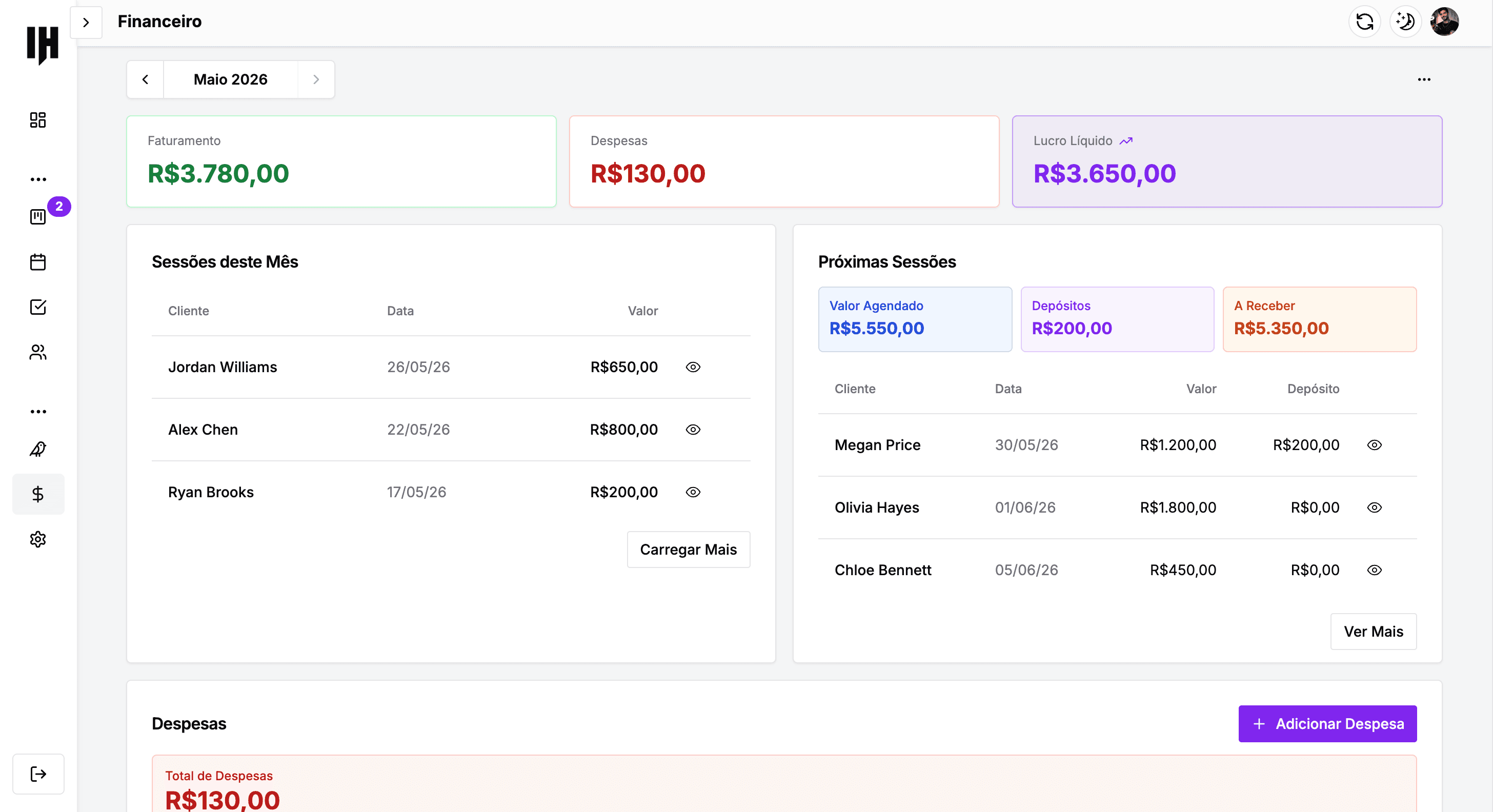This screenshot has width=1493, height=812.
Task: Click the trending-up icon beside Lucro Líquido
Action: (x=1126, y=141)
